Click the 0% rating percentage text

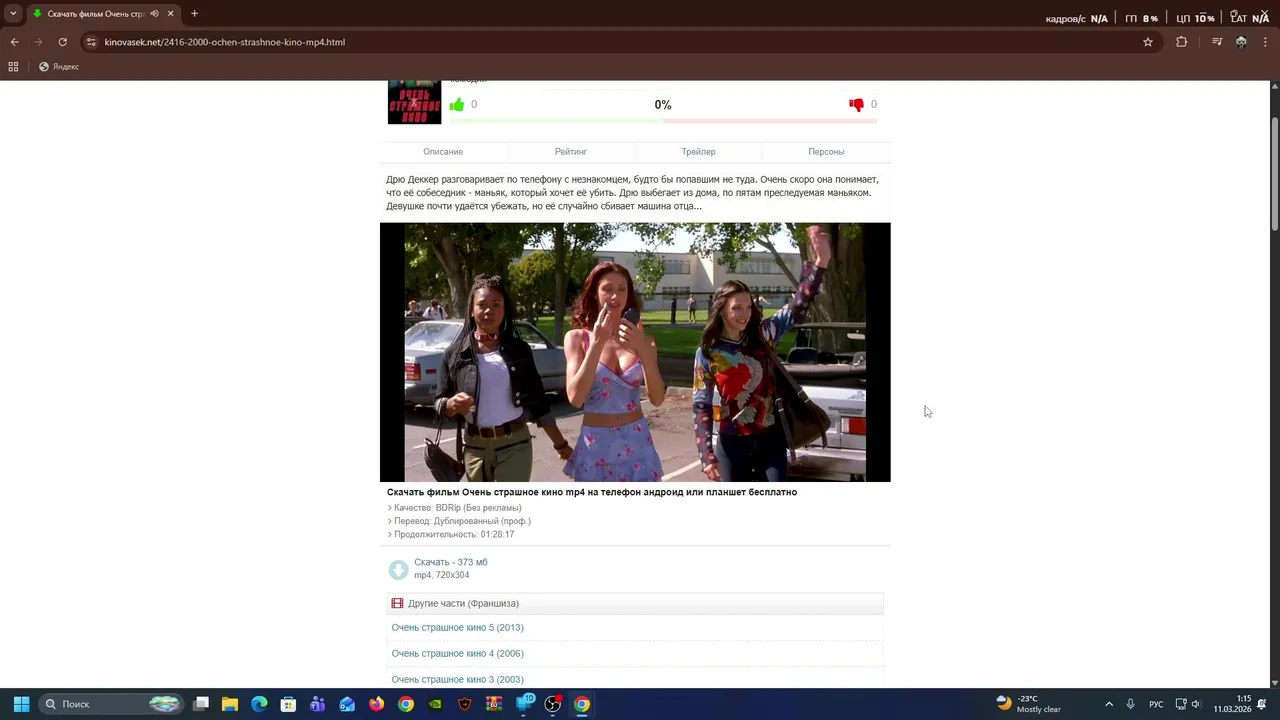tap(663, 105)
